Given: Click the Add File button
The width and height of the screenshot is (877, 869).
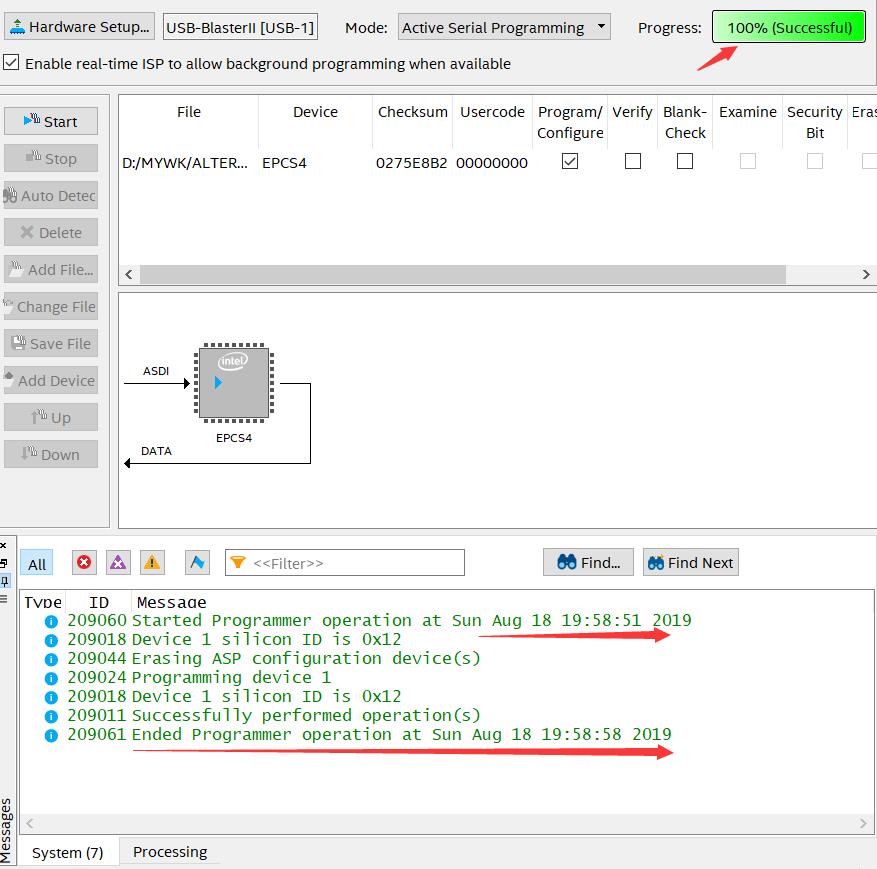Looking at the screenshot, I should click(x=51, y=269).
